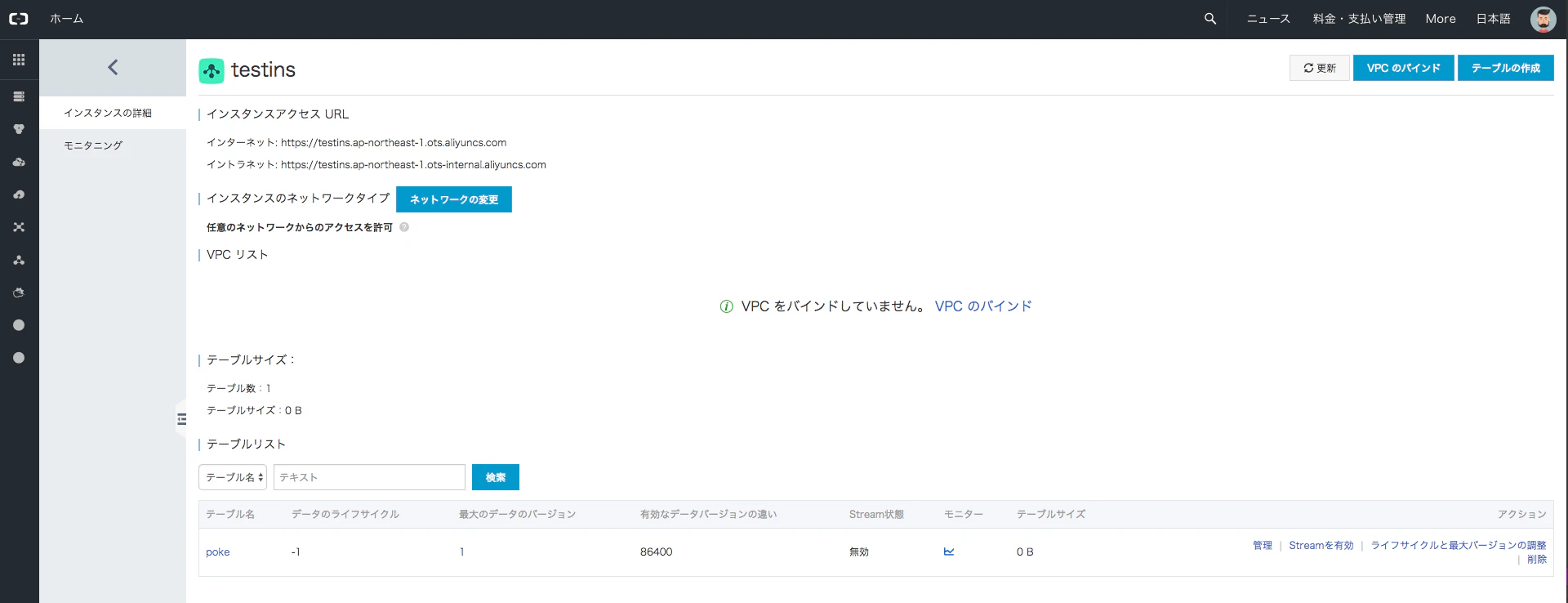Viewport: 1568px width, 603px height.
Task: Click 削除 to delete poke table
Action: pyautogui.click(x=1537, y=560)
